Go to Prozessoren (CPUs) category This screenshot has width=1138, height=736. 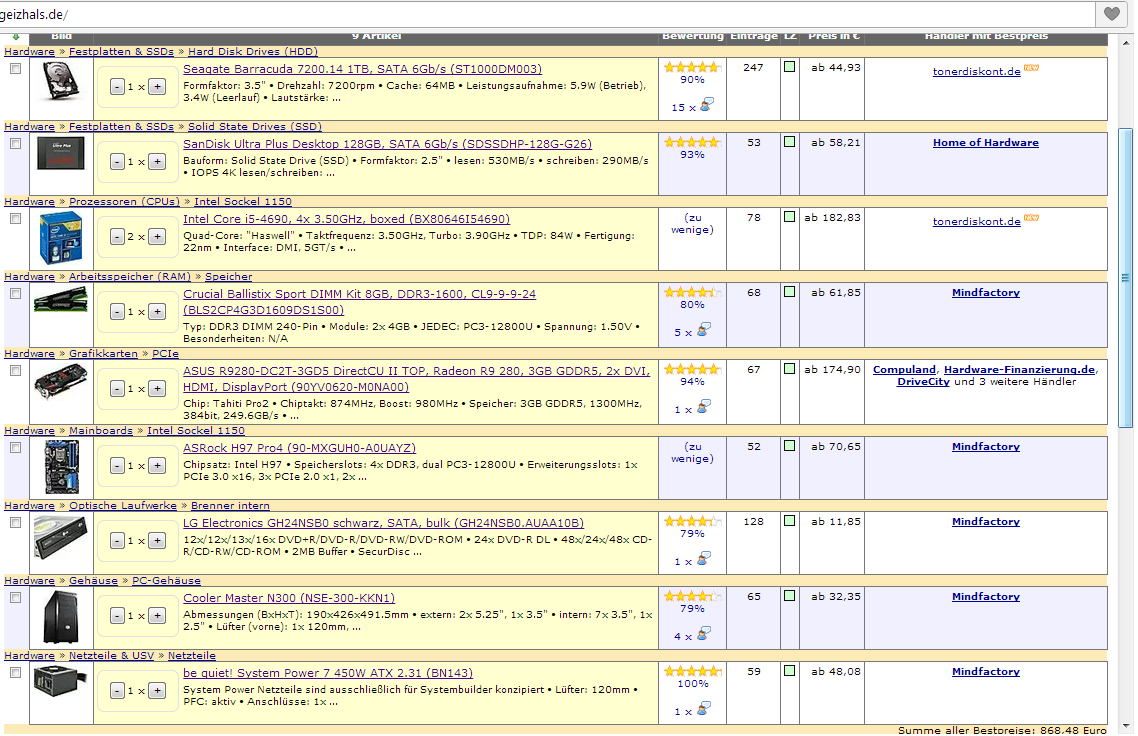pyautogui.click(x=124, y=202)
